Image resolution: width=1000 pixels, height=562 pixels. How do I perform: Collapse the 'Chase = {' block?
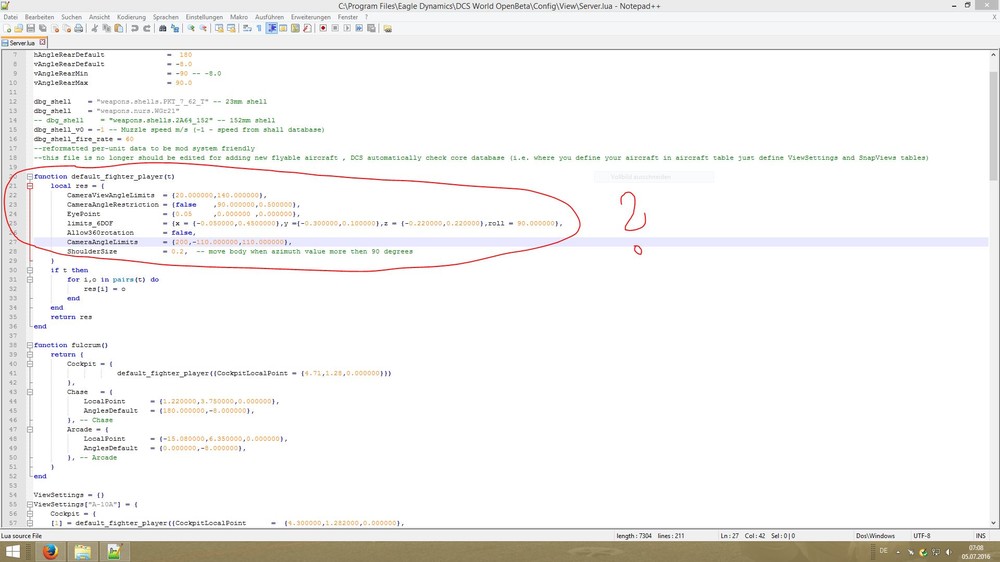[30, 392]
